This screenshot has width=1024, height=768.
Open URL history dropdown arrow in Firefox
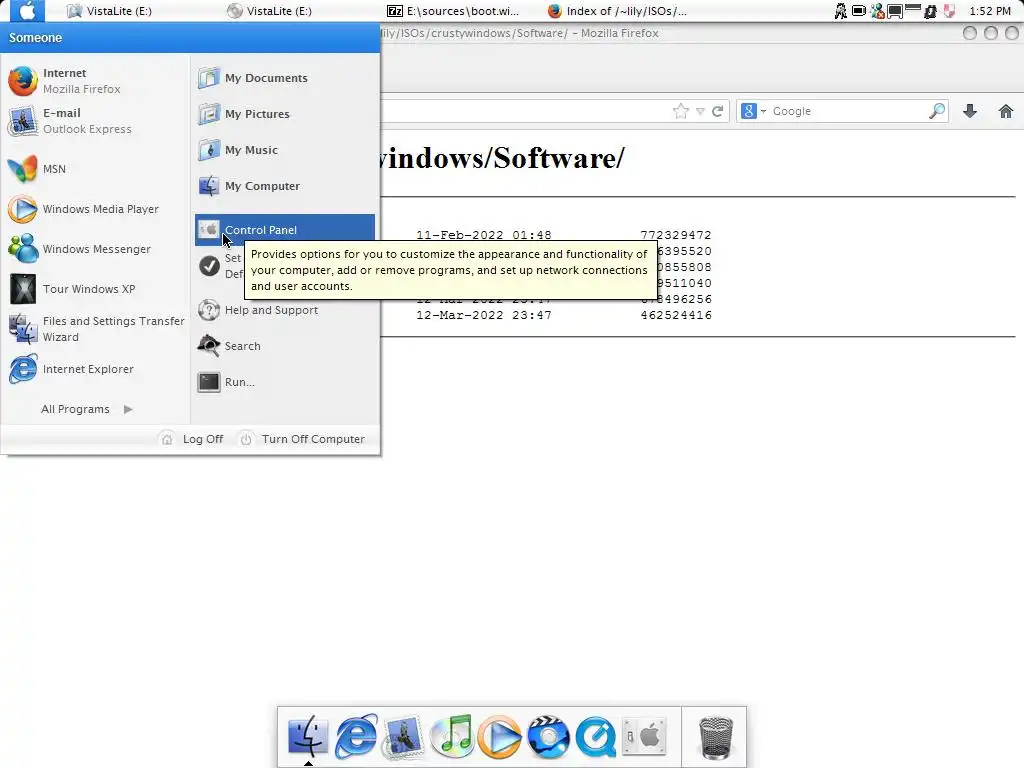pyautogui.click(x=700, y=112)
